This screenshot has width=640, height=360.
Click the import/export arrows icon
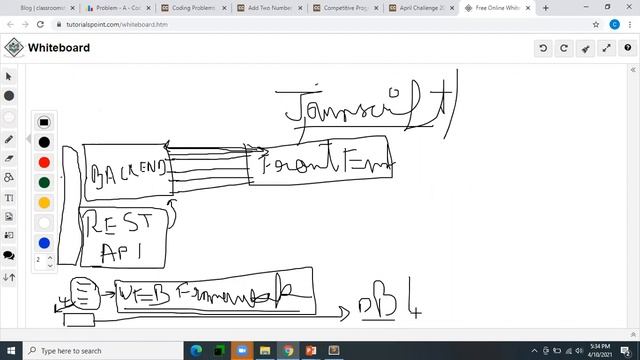[9, 278]
